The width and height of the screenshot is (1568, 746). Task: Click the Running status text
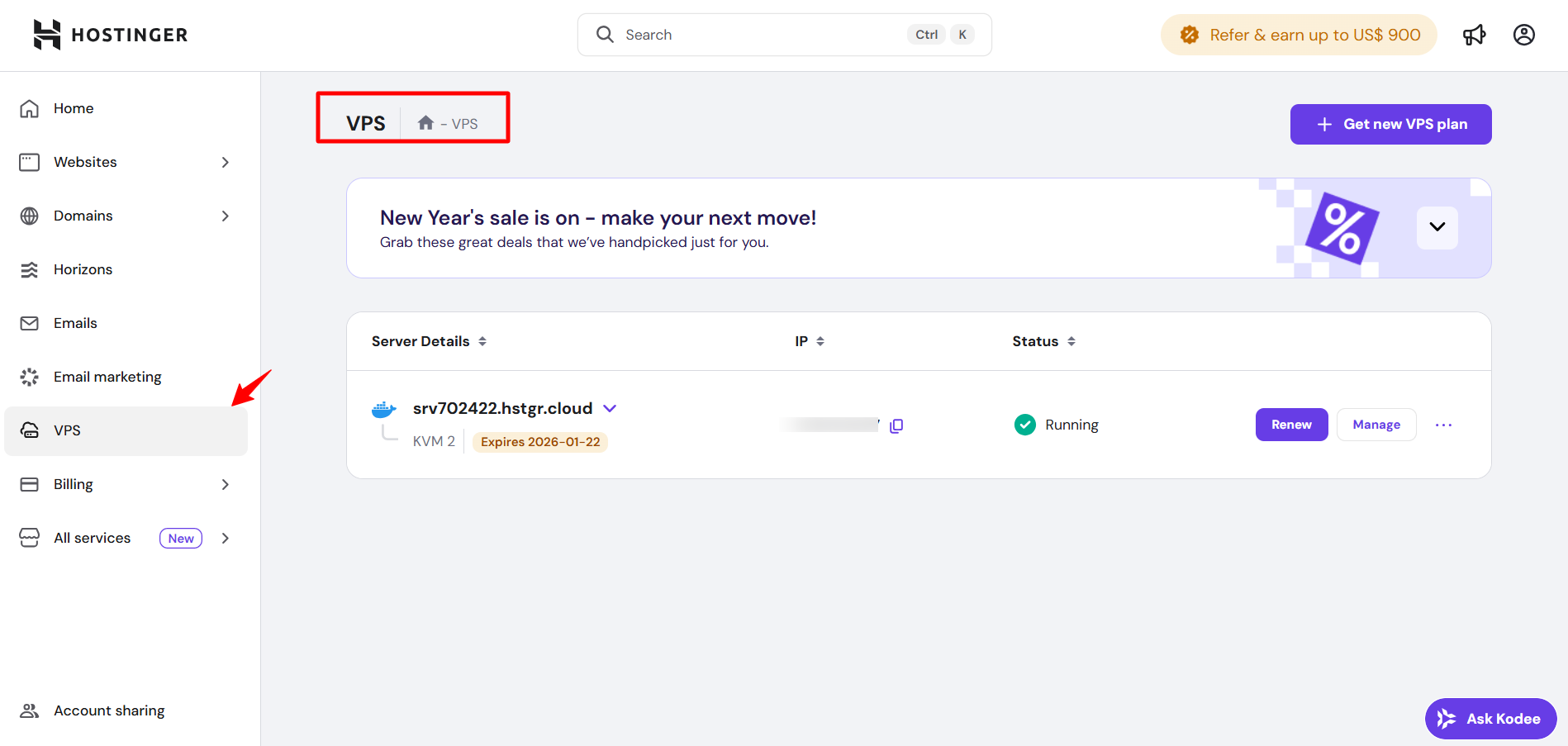click(x=1071, y=425)
